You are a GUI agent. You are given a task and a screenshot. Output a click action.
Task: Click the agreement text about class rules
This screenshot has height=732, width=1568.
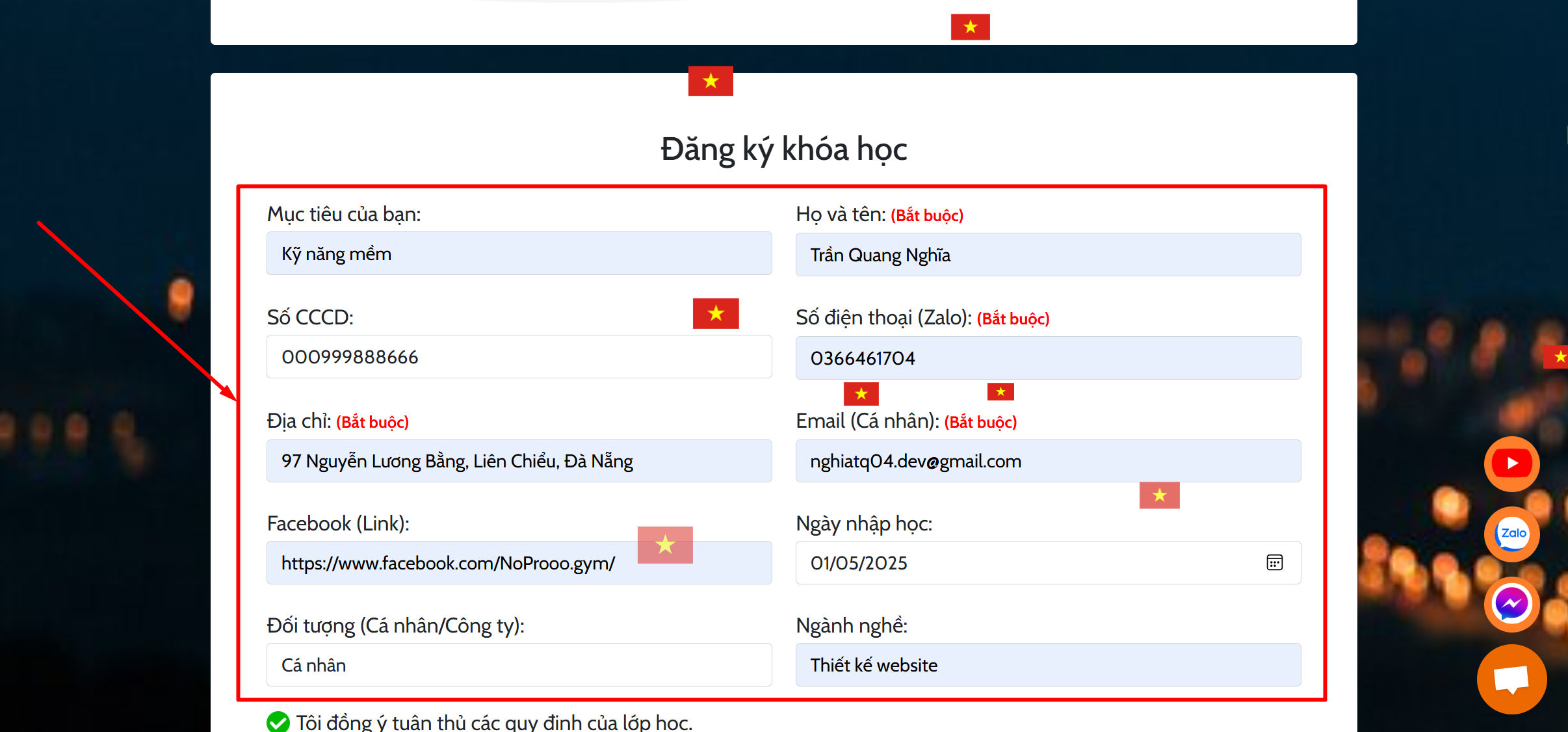click(x=494, y=722)
